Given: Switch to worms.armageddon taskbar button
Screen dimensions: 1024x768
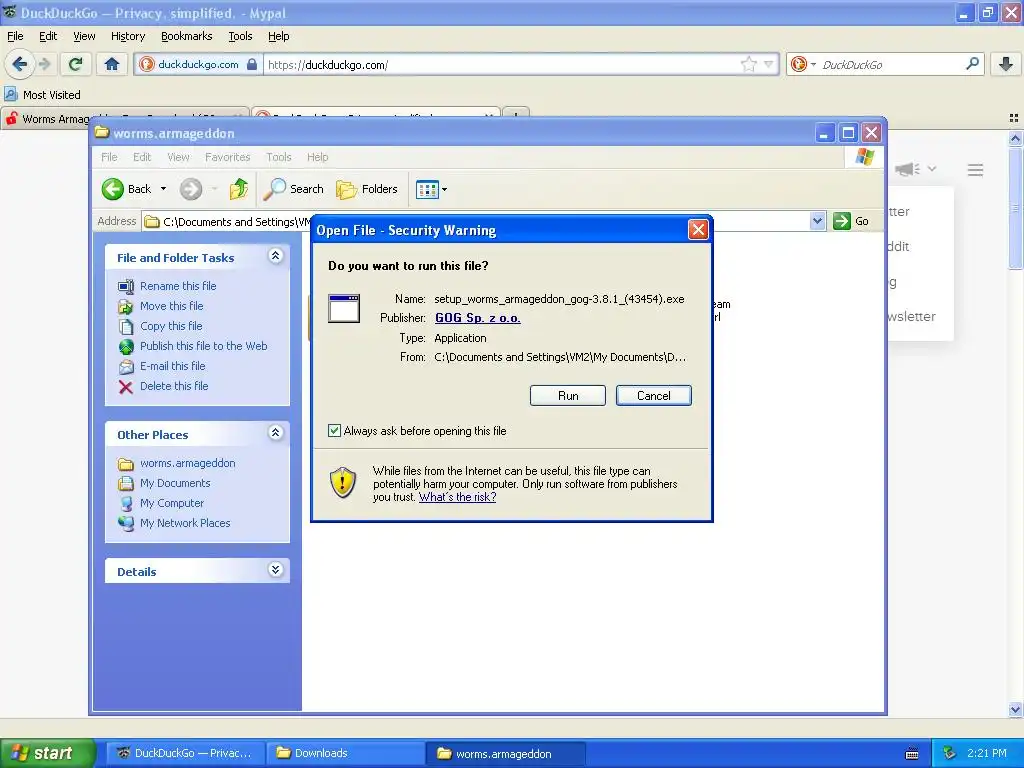Looking at the screenshot, I should (x=505, y=754).
